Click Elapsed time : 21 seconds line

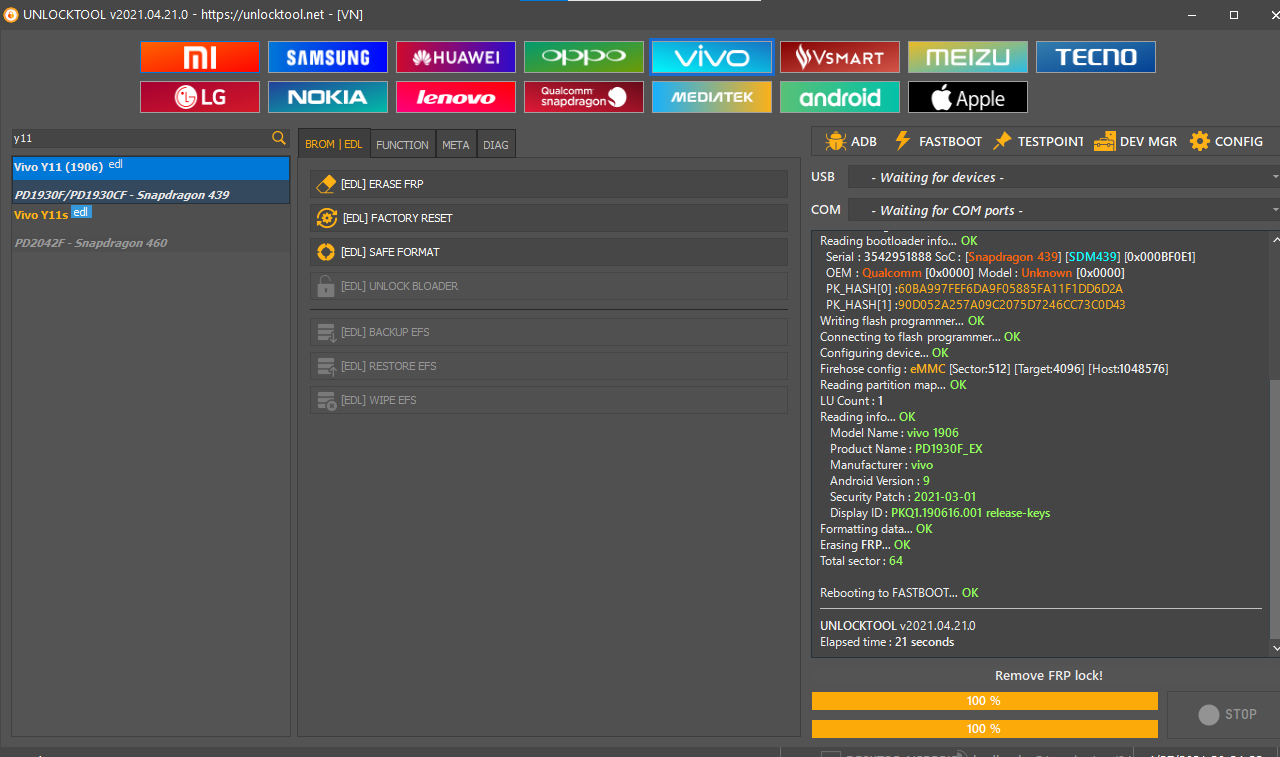(x=887, y=642)
